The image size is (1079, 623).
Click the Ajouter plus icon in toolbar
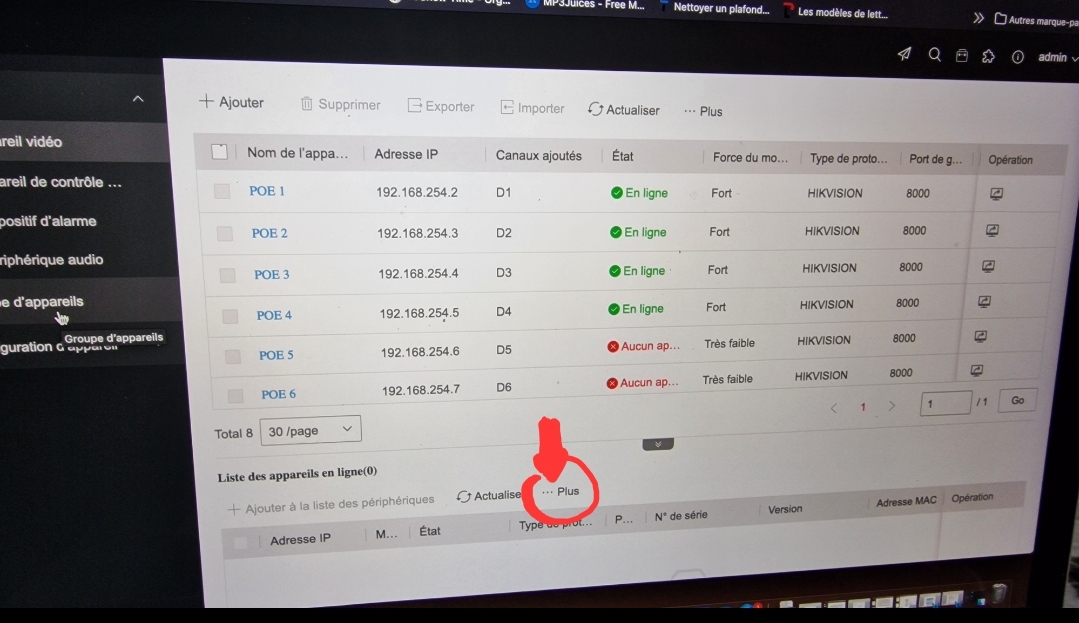point(206,101)
